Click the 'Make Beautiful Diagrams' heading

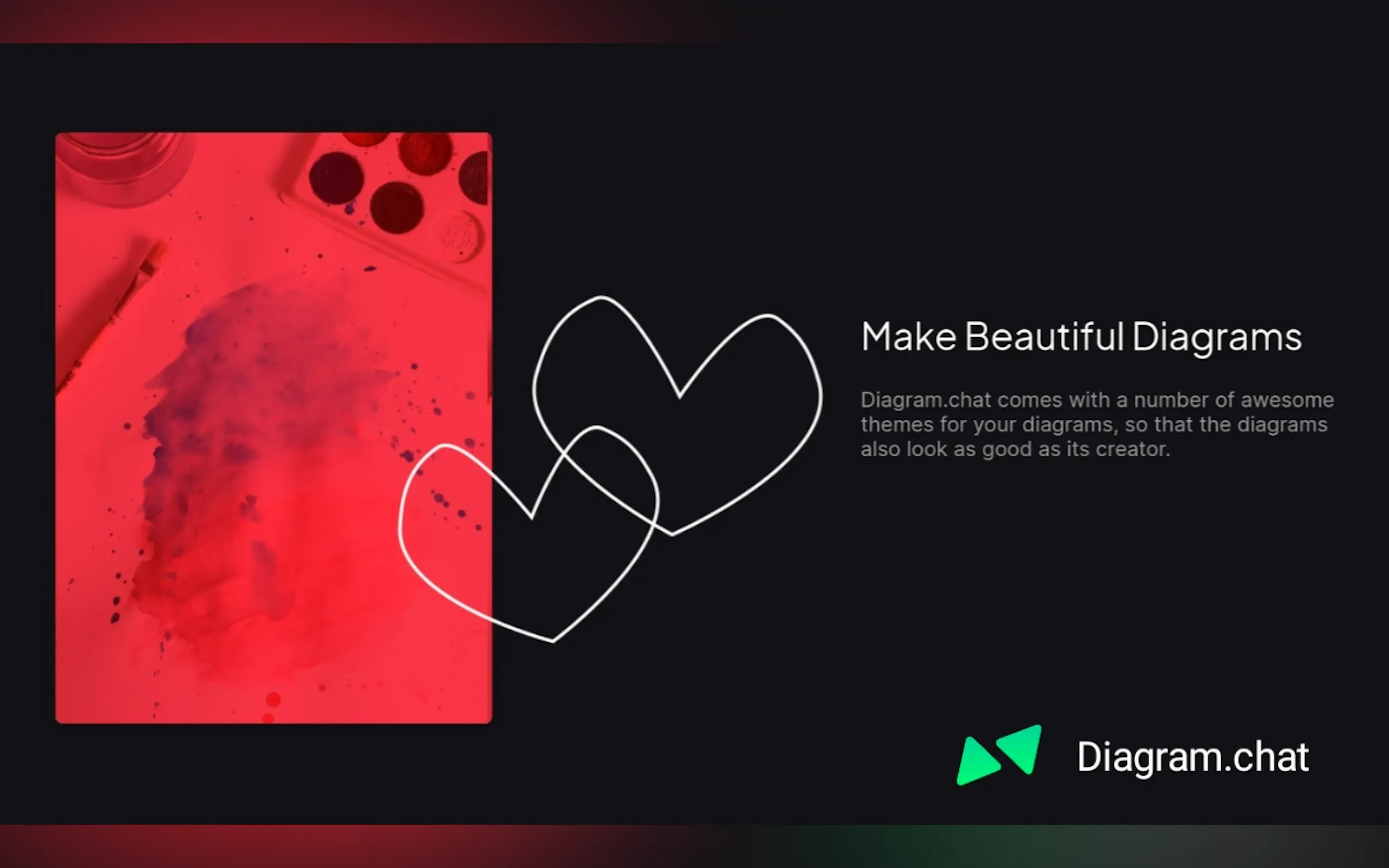coord(1081,337)
